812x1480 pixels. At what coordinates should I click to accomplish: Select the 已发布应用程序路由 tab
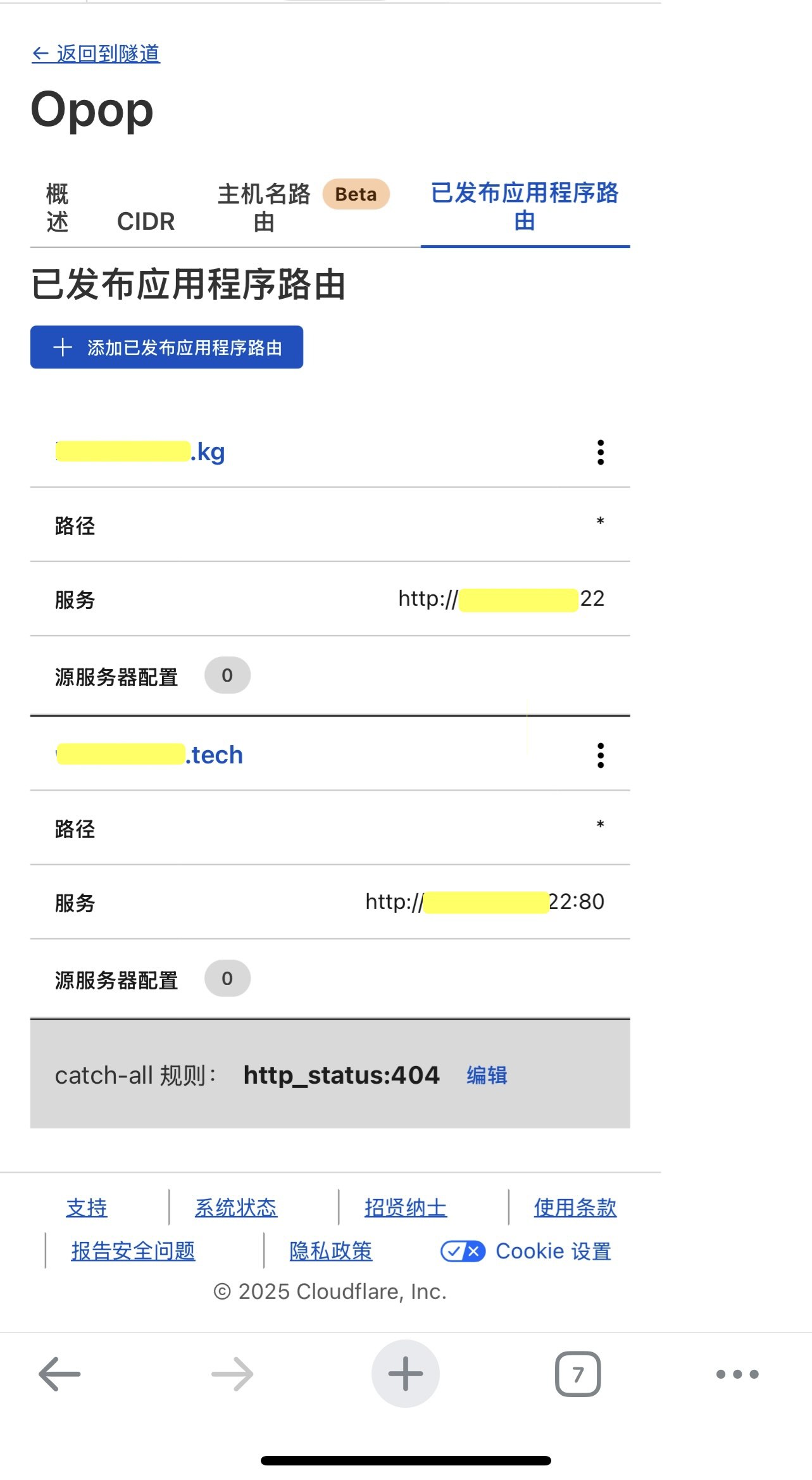(x=525, y=207)
